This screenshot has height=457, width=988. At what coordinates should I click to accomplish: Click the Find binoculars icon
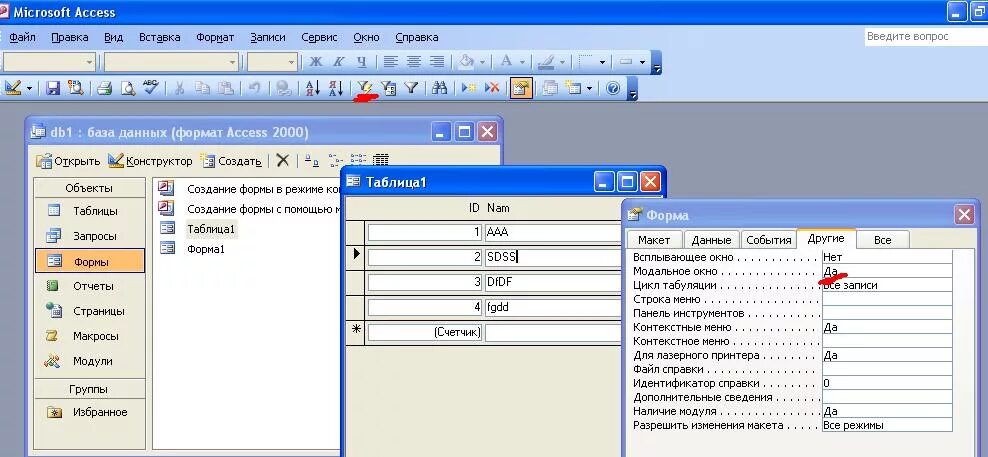click(440, 88)
